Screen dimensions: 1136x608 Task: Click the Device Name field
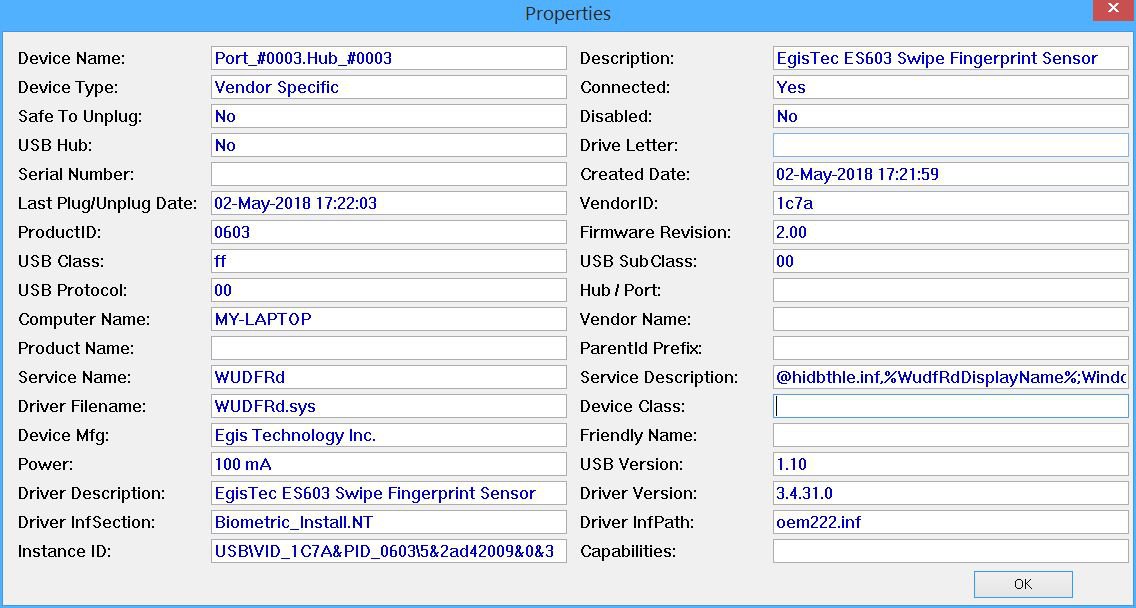point(388,58)
